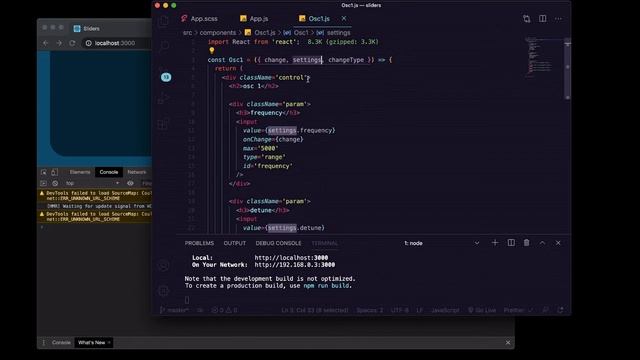The image size is (640, 360).
Task: Click the site info icon beside localhost:3000
Action: point(89,43)
